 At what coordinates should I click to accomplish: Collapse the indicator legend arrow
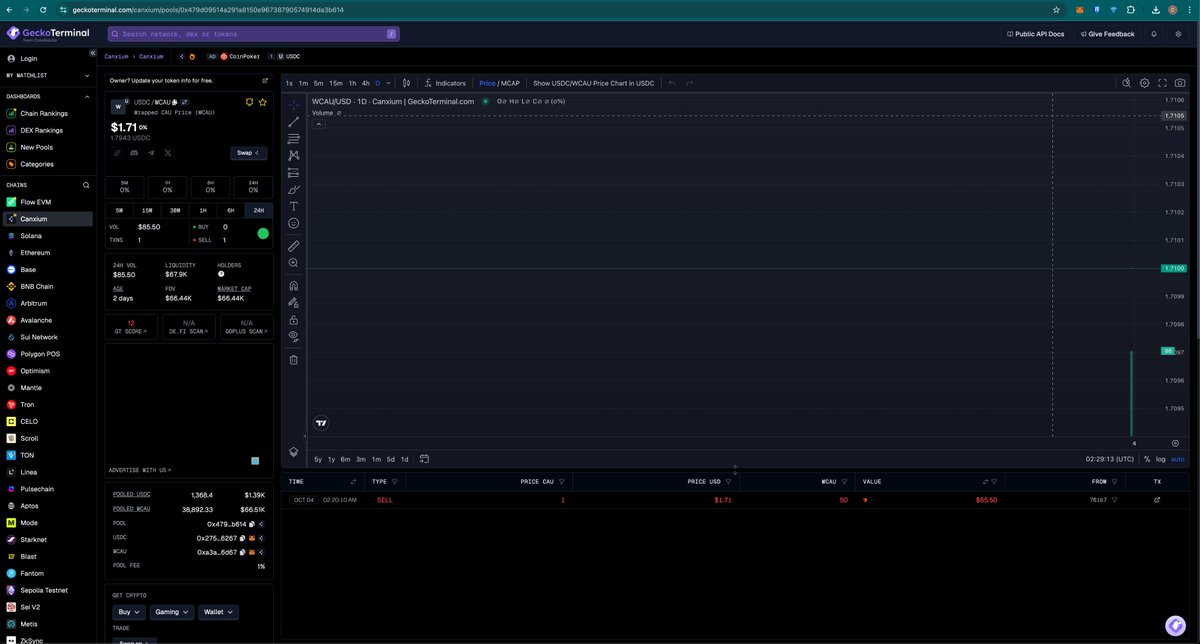click(x=319, y=124)
